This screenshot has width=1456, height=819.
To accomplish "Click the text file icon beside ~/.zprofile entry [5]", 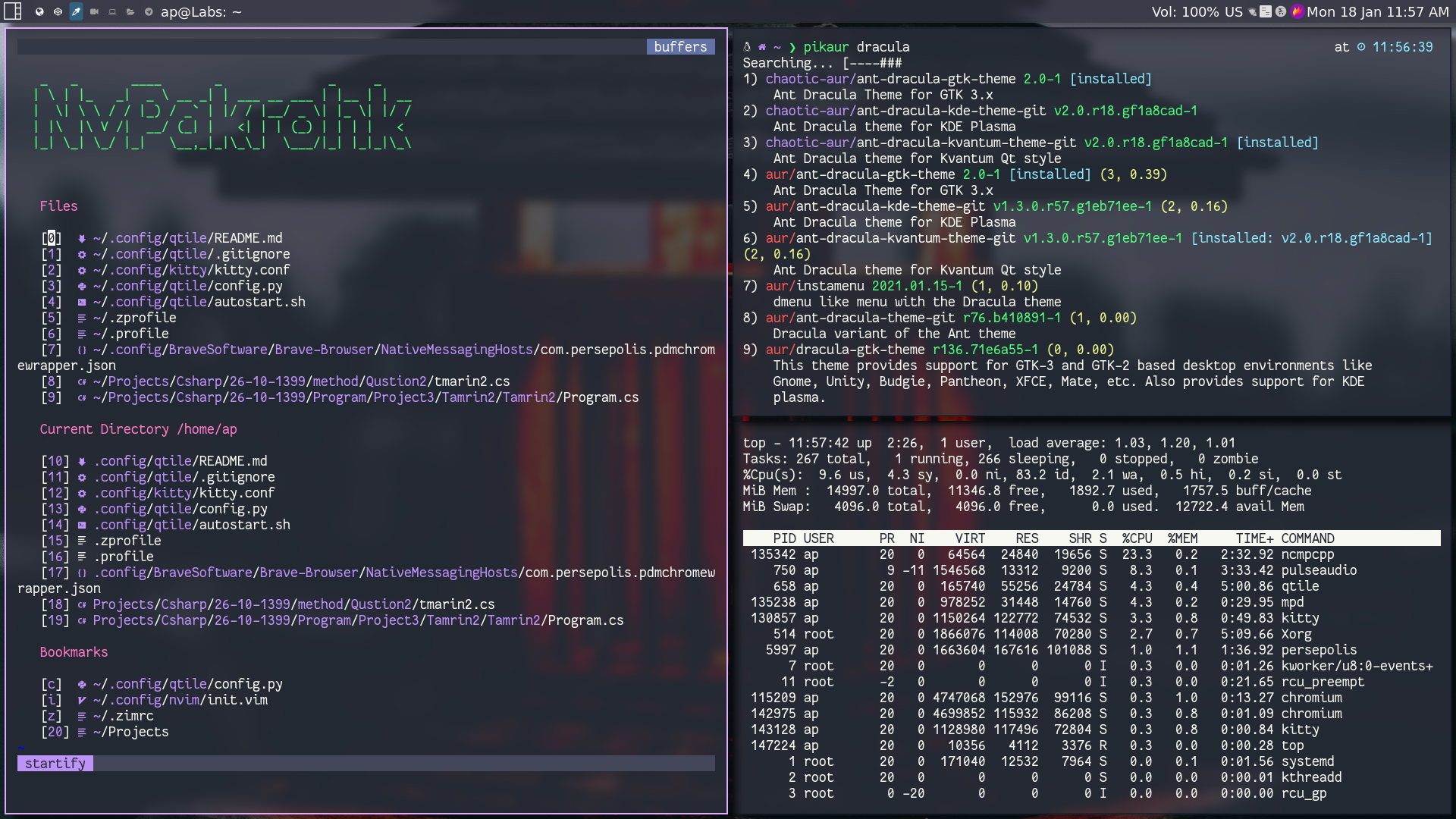I will tap(82, 318).
